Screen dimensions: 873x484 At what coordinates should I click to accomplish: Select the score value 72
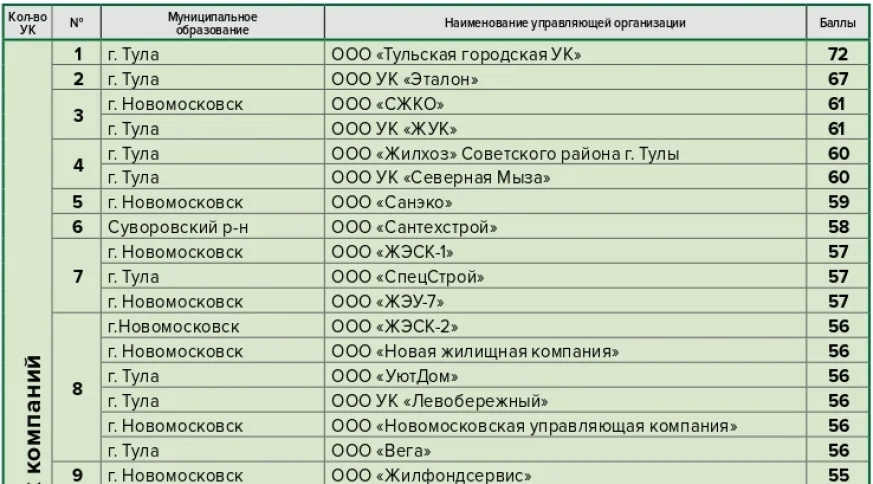tap(837, 54)
